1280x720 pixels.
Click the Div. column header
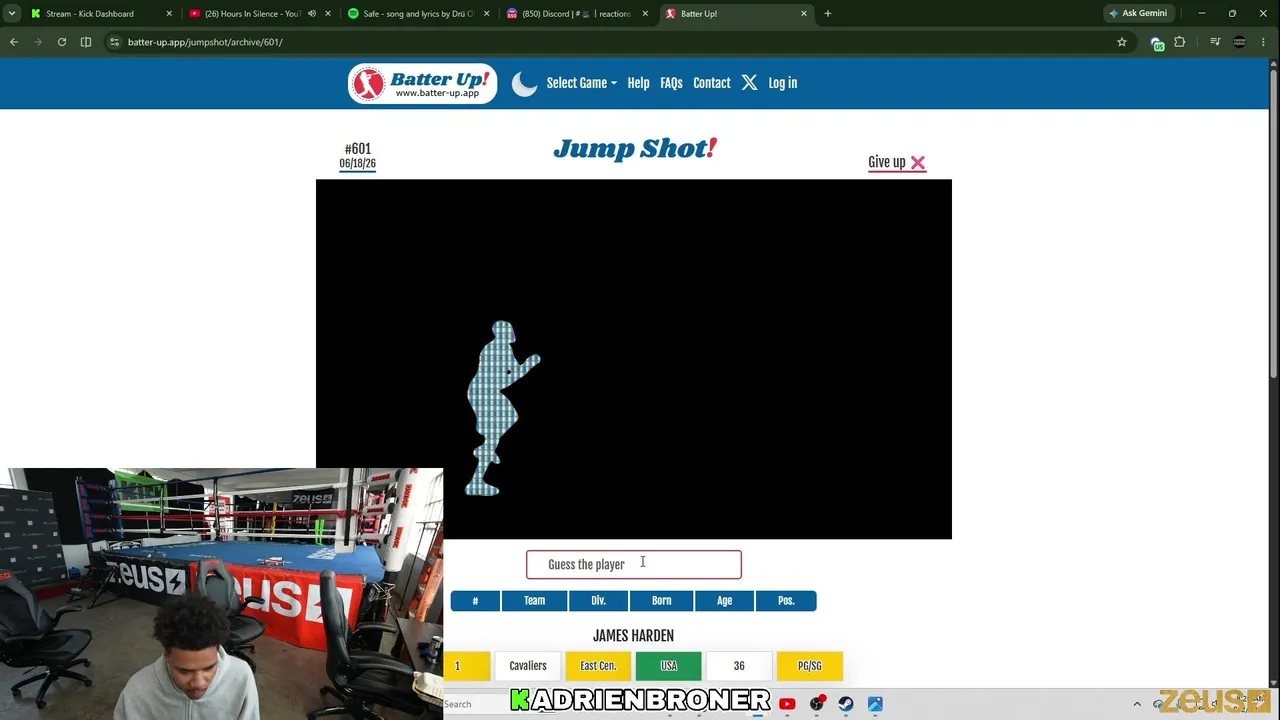[x=598, y=601]
